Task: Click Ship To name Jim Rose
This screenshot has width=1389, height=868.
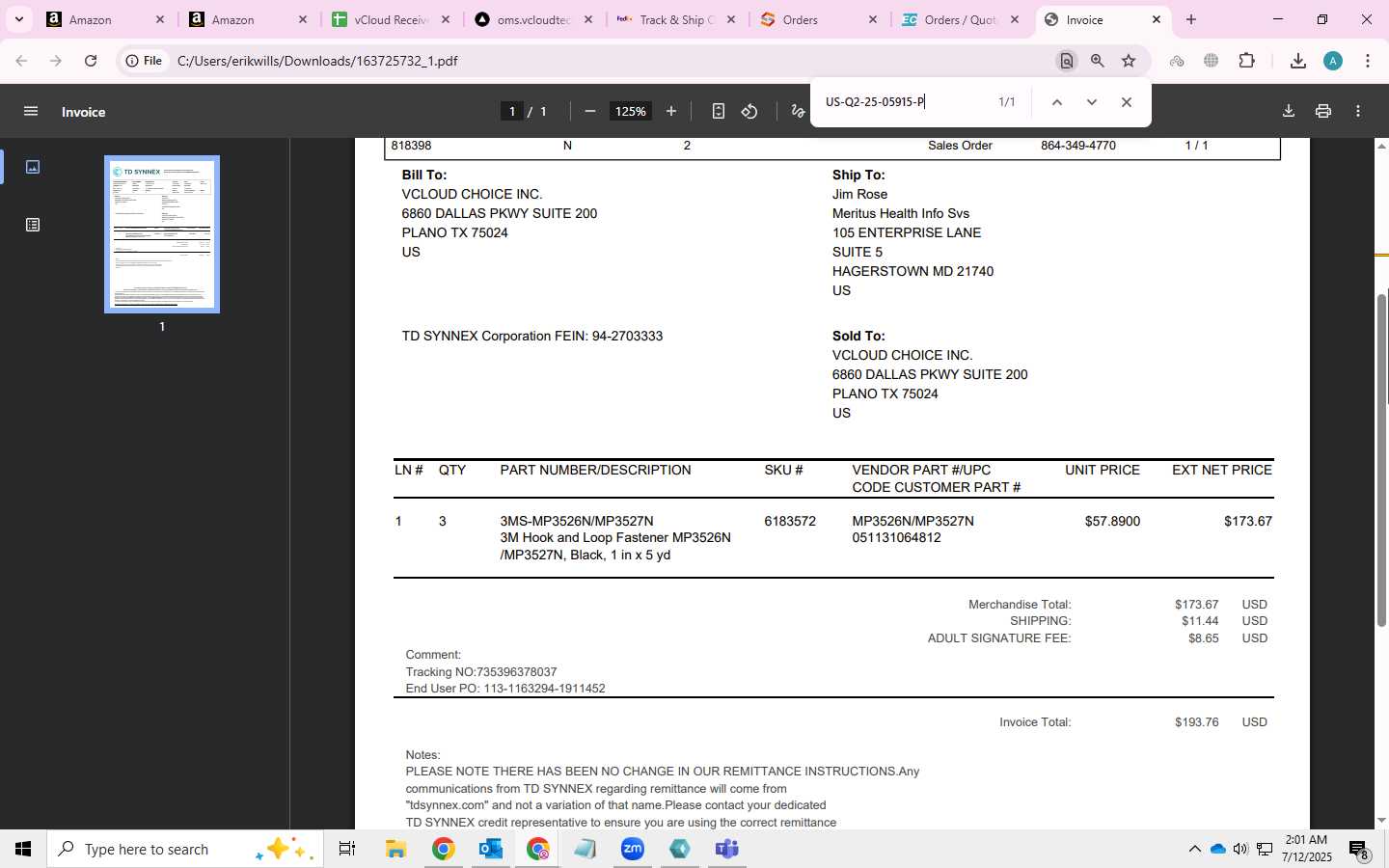Action: (x=859, y=194)
